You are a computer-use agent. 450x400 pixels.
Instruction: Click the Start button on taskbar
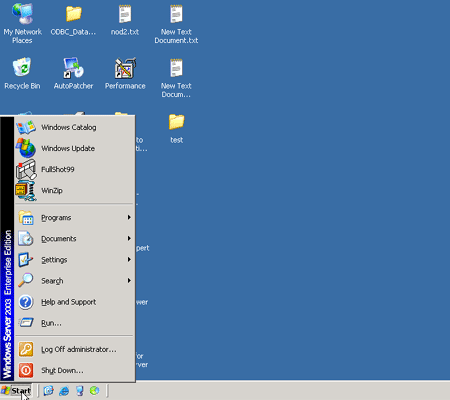pyautogui.click(x=16, y=391)
